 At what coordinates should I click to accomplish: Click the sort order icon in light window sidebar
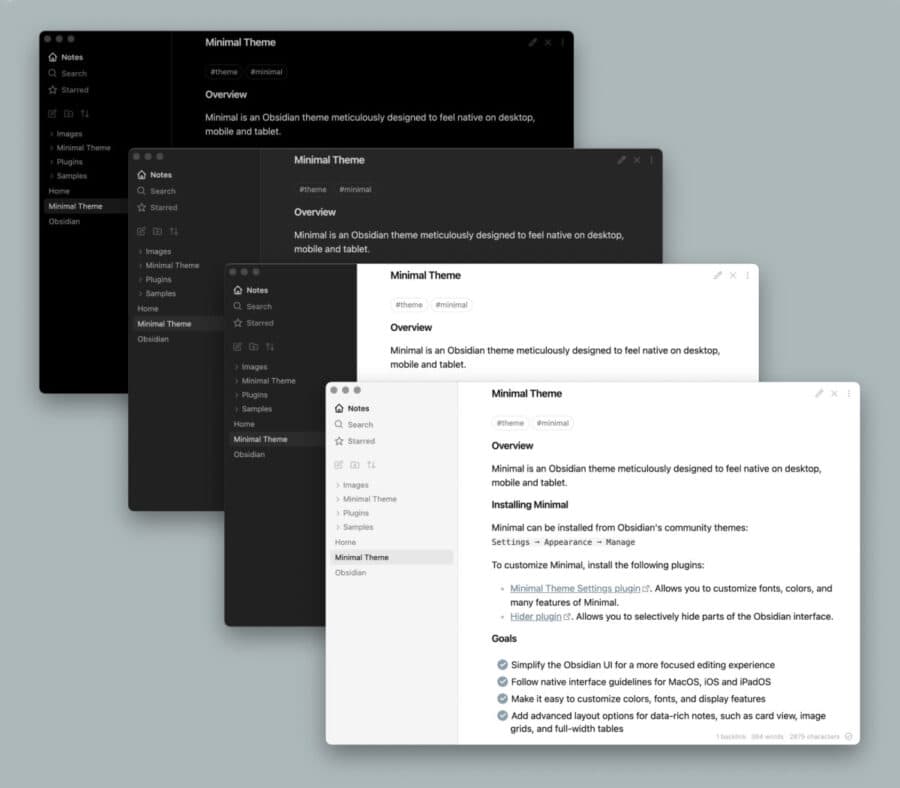[371, 465]
